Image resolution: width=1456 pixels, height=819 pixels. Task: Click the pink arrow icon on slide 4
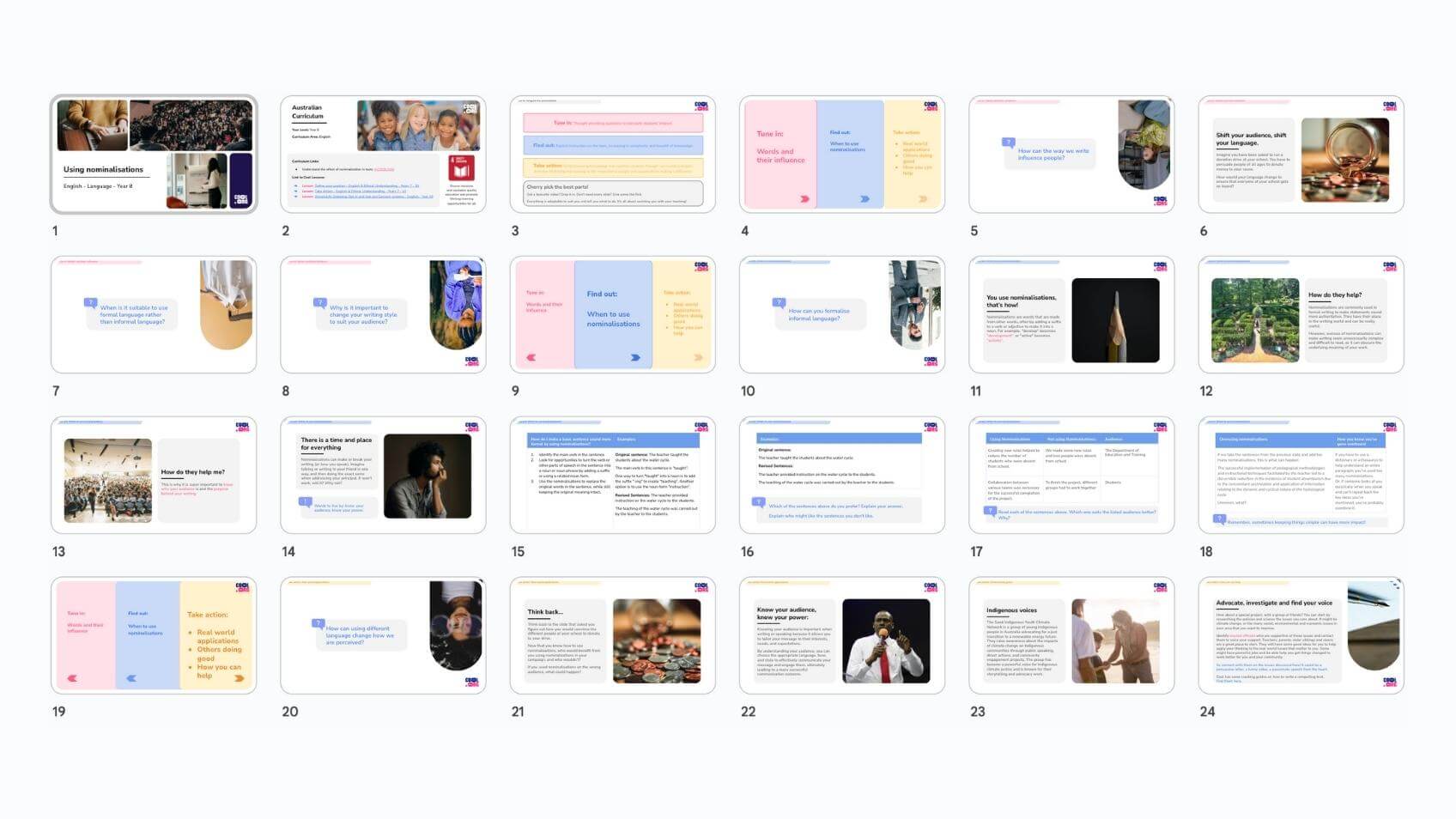tap(804, 198)
